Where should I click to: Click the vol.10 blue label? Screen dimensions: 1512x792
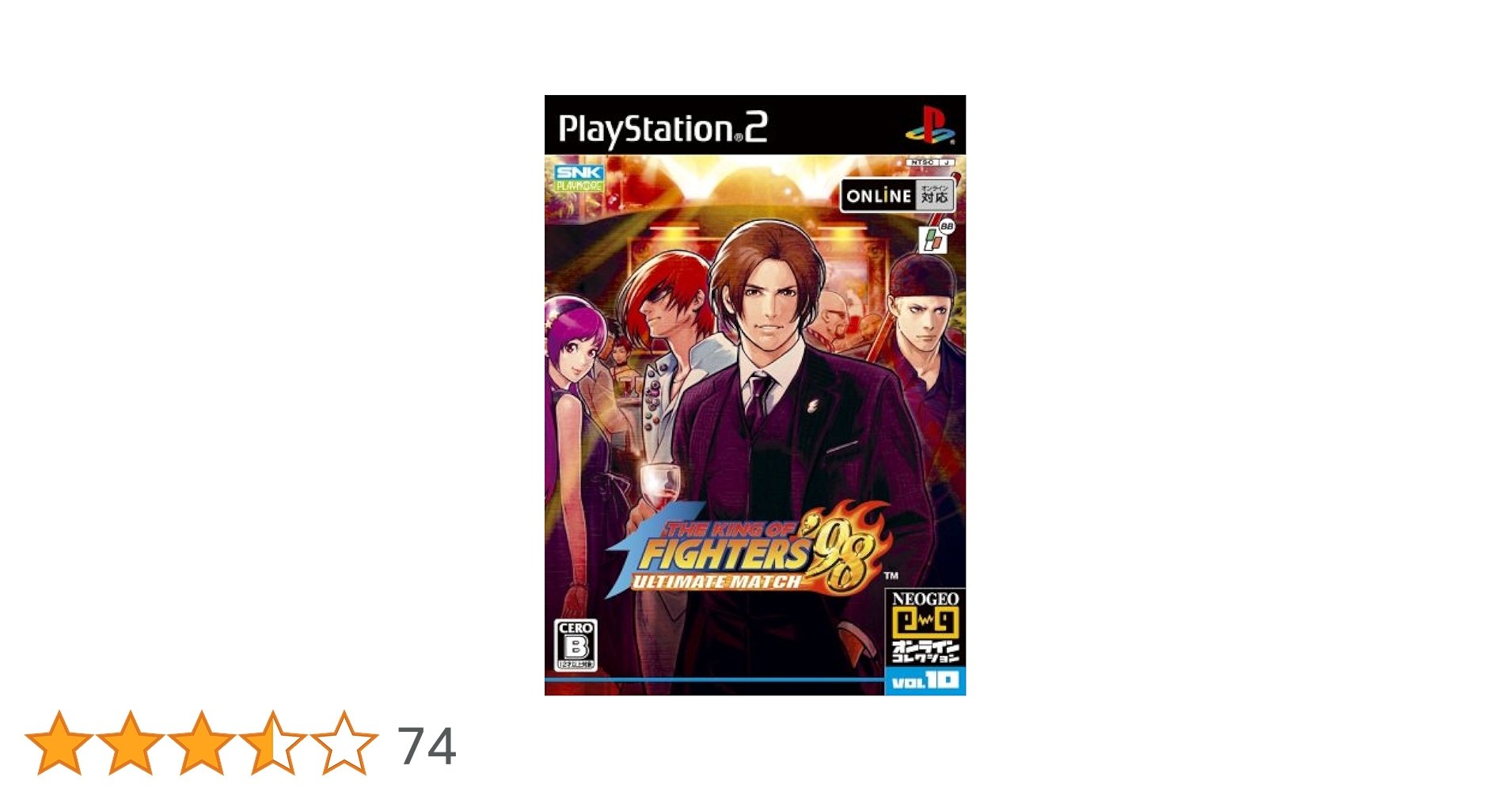(x=925, y=681)
